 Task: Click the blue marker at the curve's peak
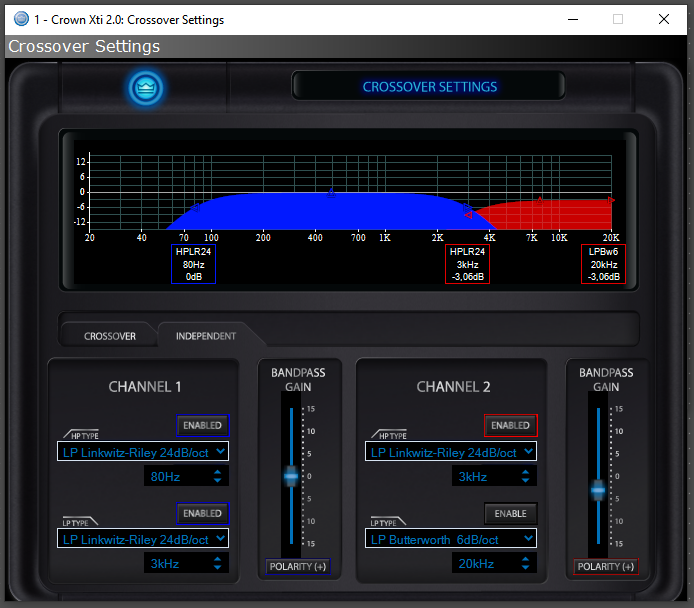tap(332, 191)
